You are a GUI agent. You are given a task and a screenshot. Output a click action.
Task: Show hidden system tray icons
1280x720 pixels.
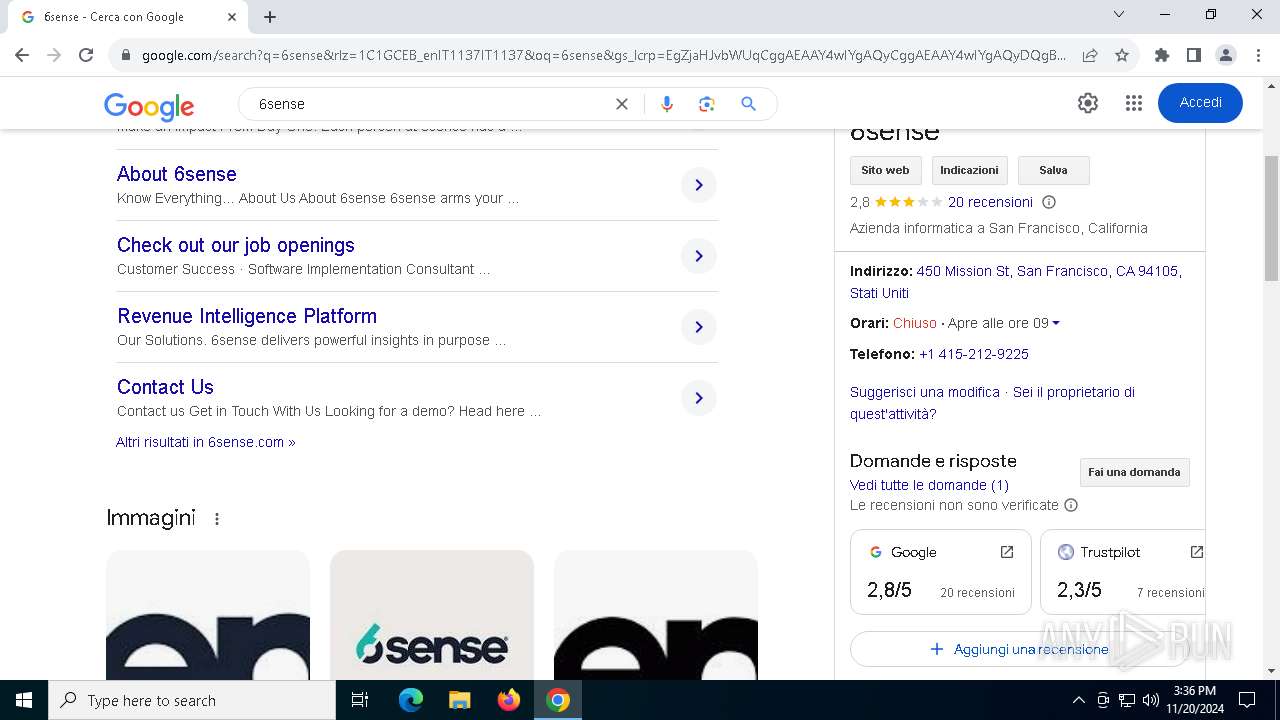pyautogui.click(x=1078, y=700)
